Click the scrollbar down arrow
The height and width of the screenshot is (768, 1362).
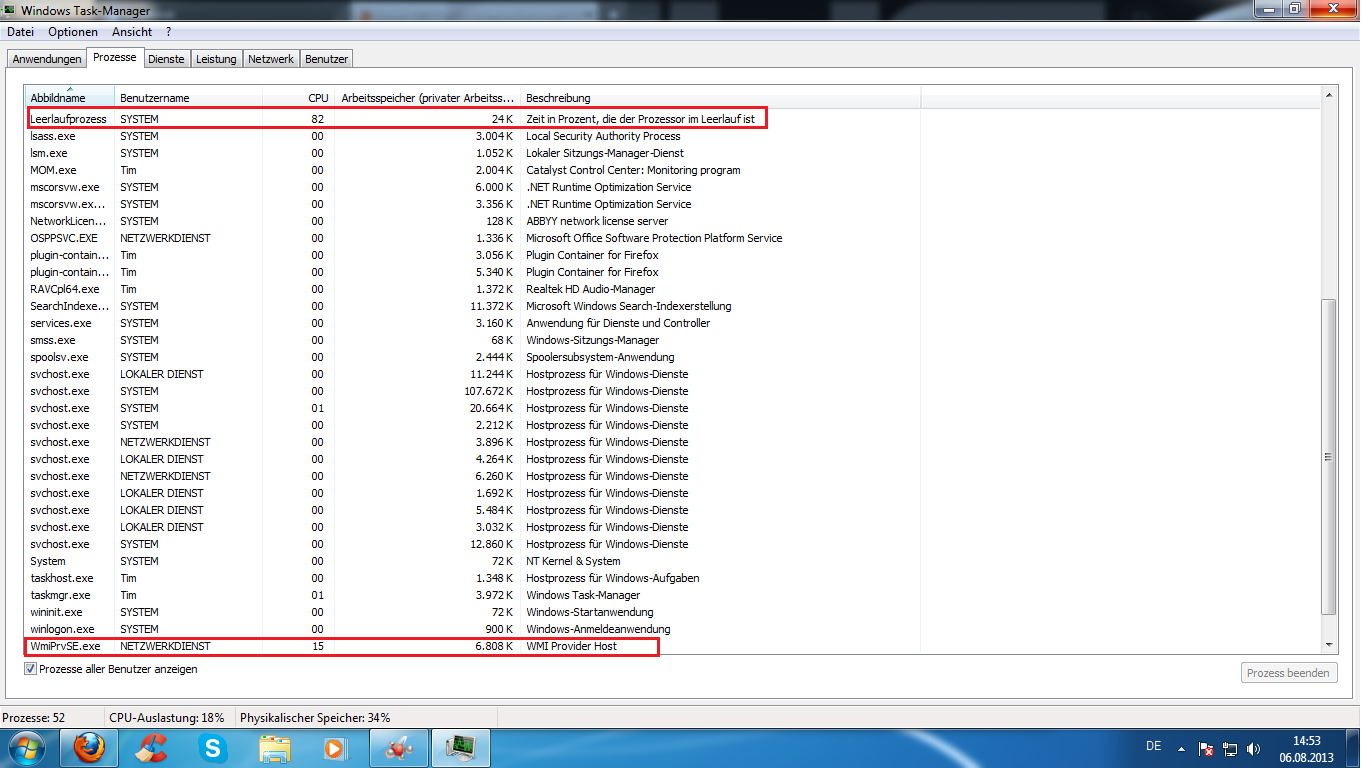[x=1329, y=645]
